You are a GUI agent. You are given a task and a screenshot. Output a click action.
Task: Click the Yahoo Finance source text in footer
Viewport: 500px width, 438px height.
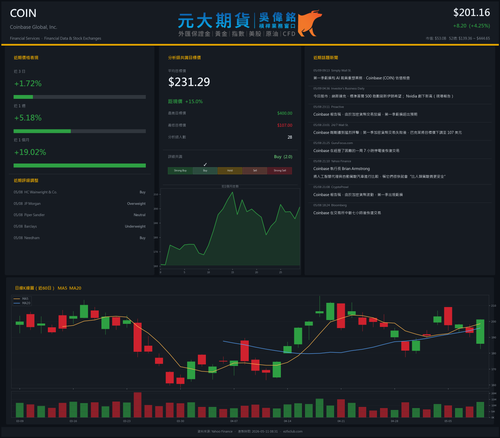tap(215, 431)
